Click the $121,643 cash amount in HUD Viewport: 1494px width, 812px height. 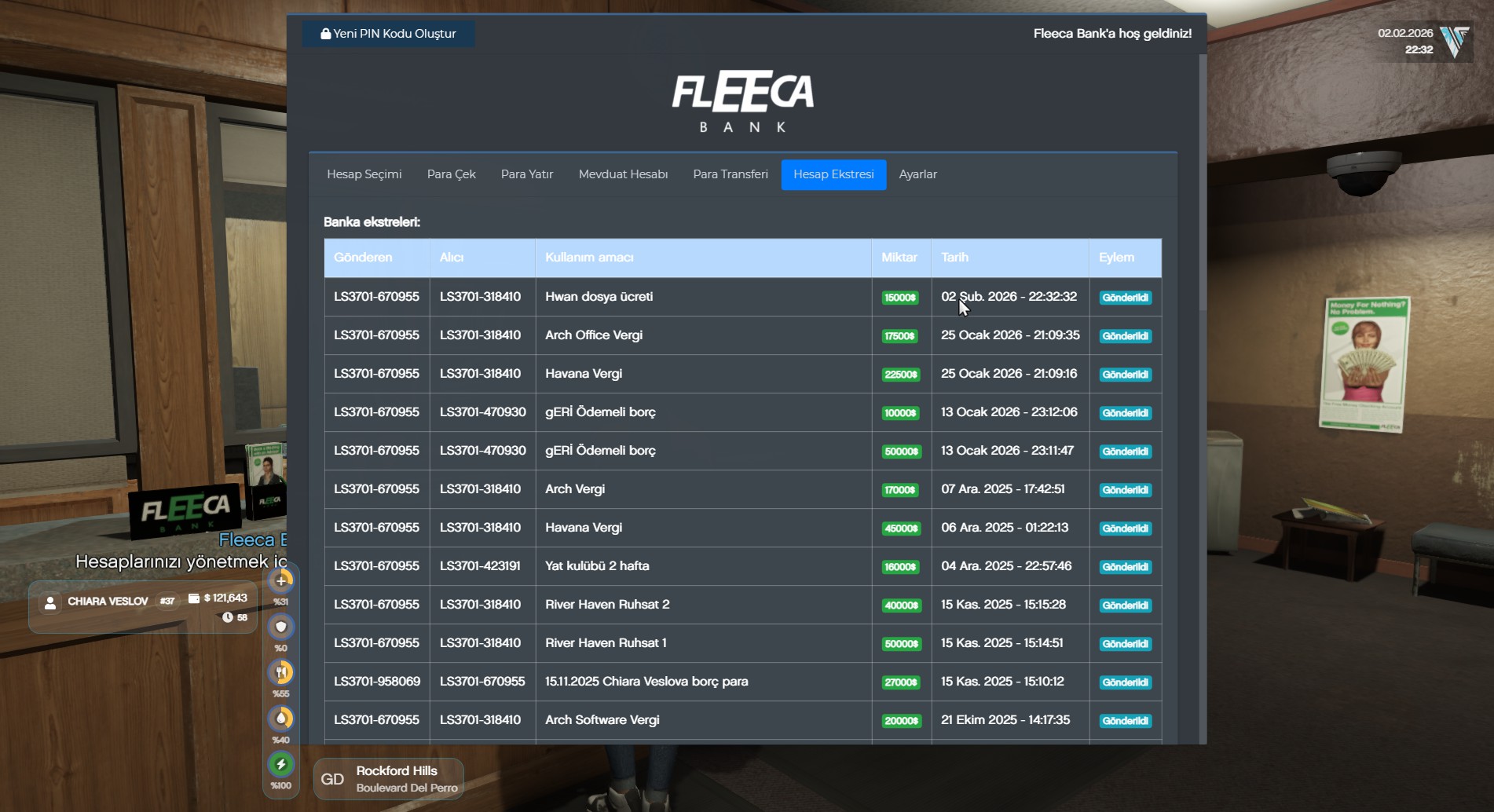(x=225, y=598)
